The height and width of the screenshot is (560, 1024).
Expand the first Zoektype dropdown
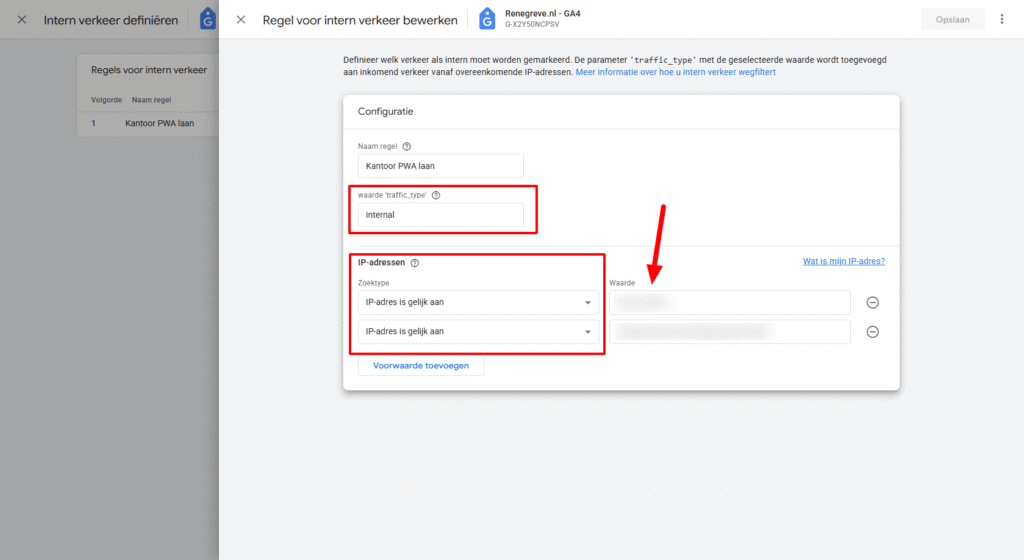(x=478, y=303)
